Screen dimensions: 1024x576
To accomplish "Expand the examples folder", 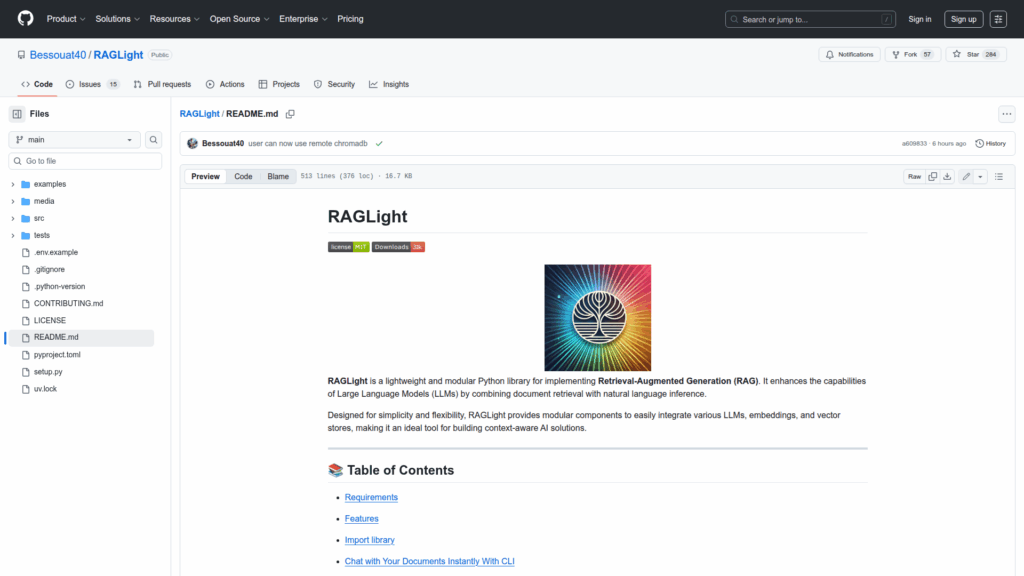I will 13,184.
